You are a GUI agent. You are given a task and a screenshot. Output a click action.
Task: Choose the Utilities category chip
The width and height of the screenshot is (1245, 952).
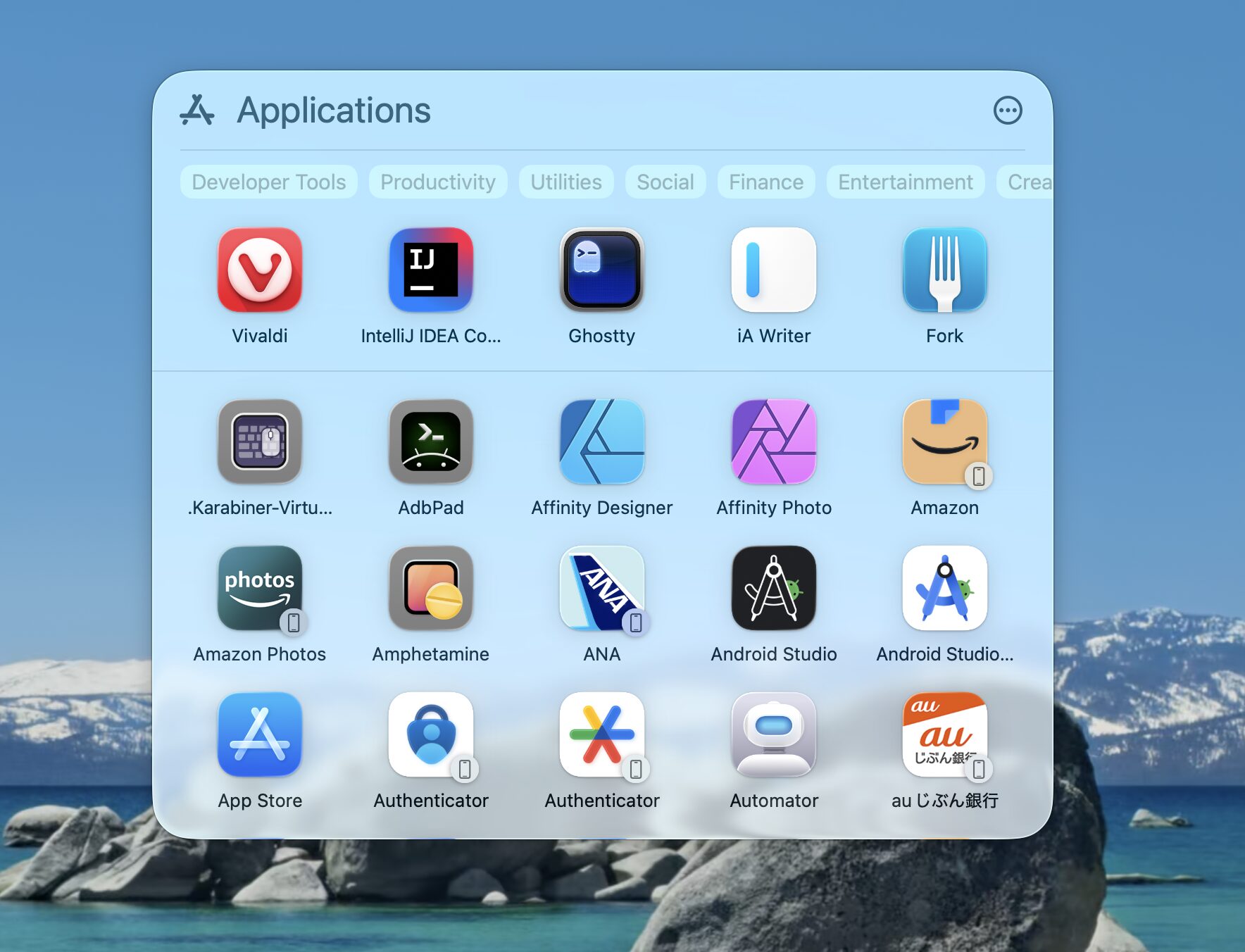[566, 182]
